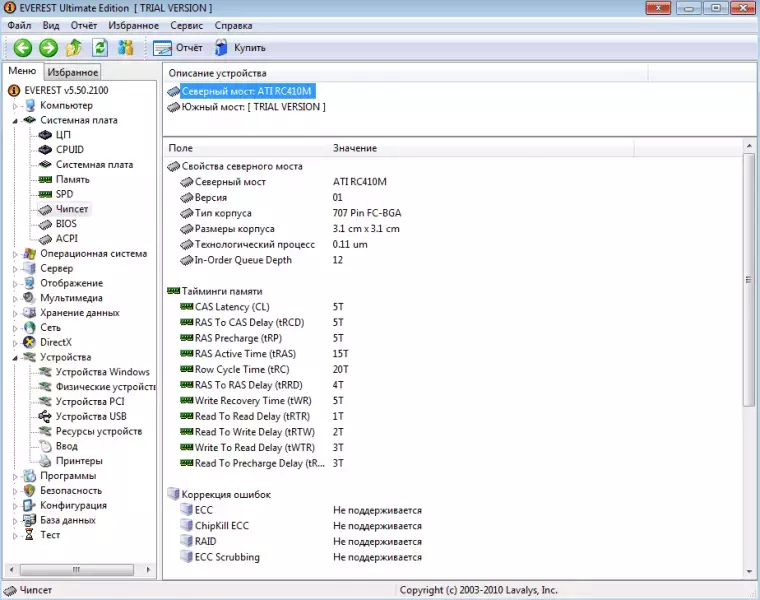This screenshot has width=760, height=600.
Task: Expand the Программы tree node
Action: 15,476
